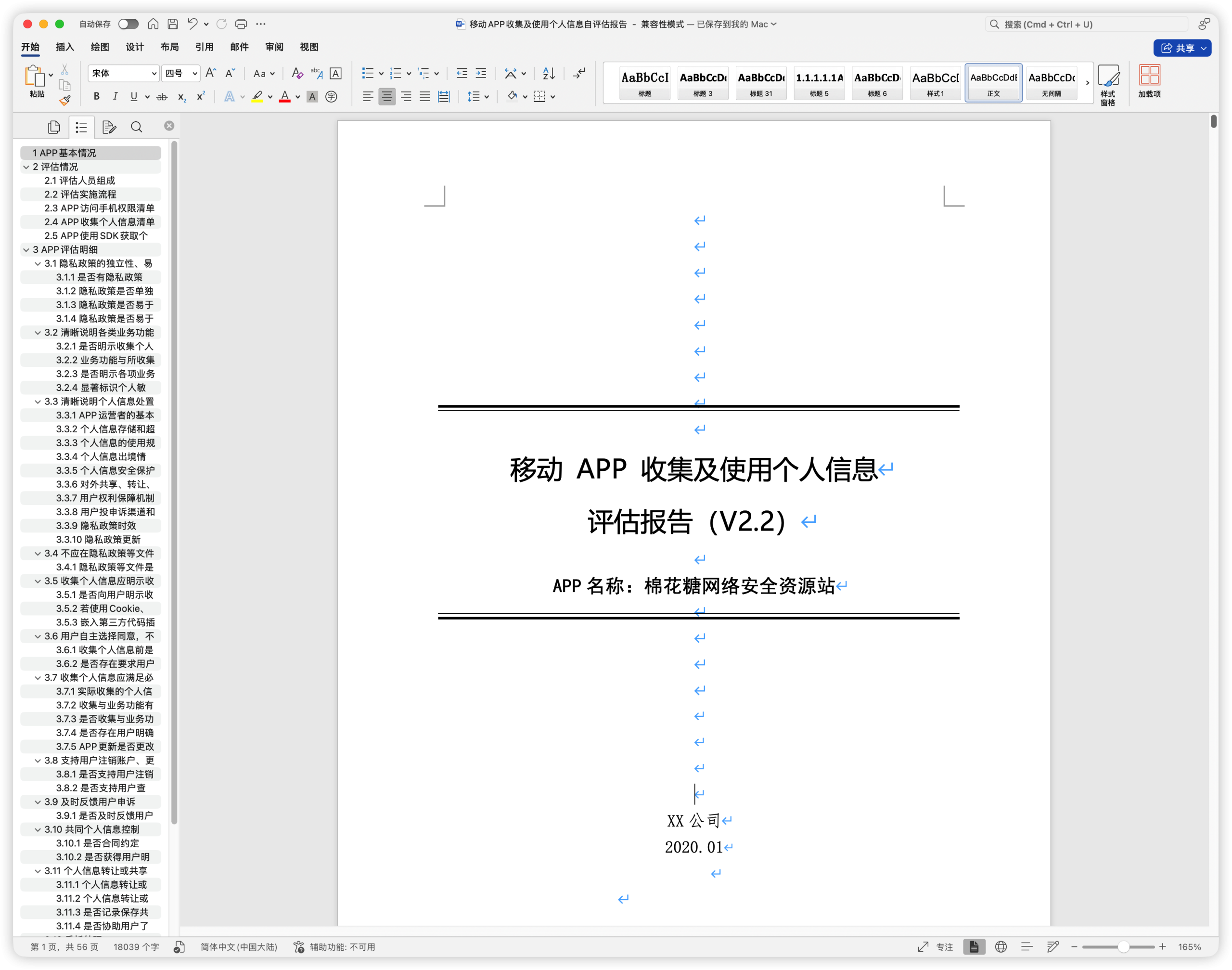Viewport: 1232px width, 970px height.
Task: Click the 共享 share button
Action: (1181, 48)
